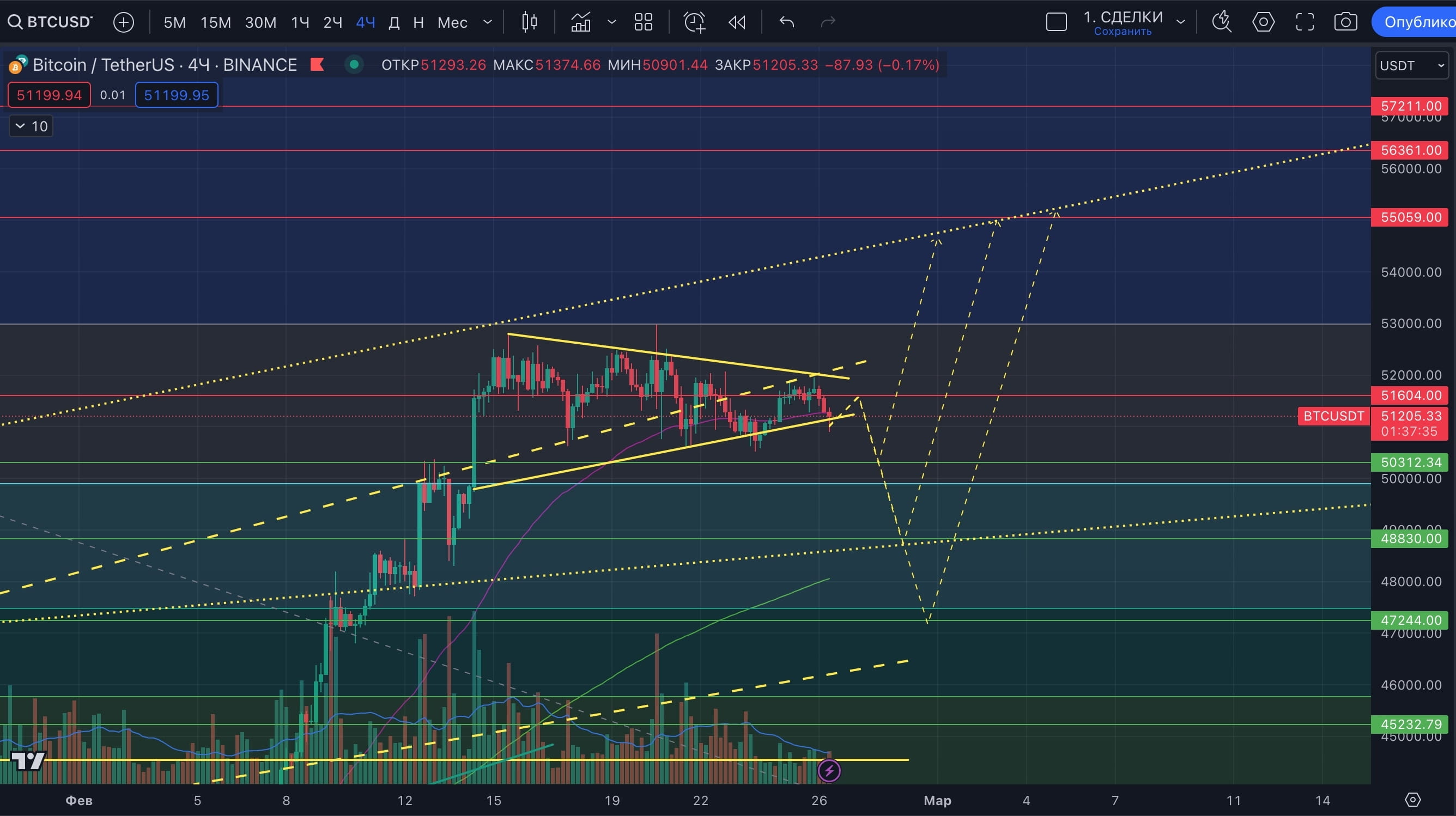
Task: Toggle the select layout square checkbox
Action: [1056, 22]
